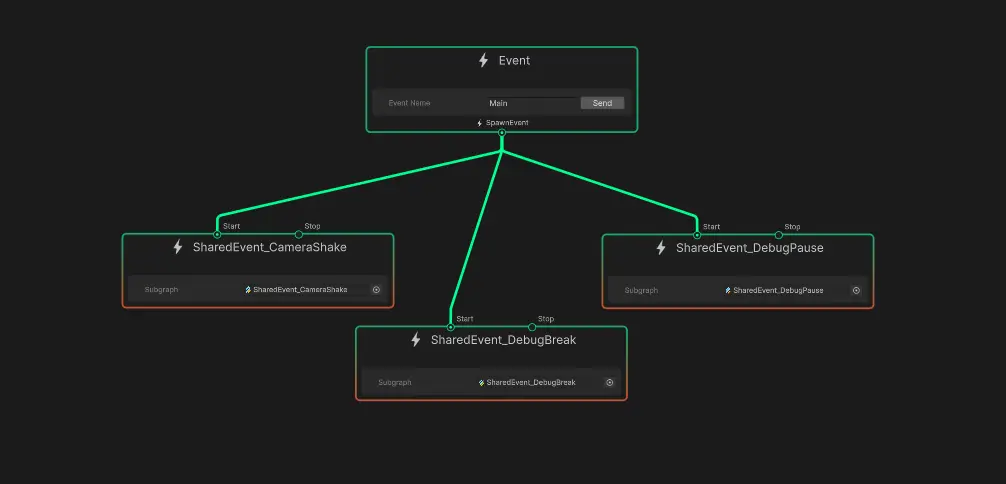The height and width of the screenshot is (484, 1006).
Task: Select the SharedEvent_CameraShake node title
Action: (x=269, y=247)
